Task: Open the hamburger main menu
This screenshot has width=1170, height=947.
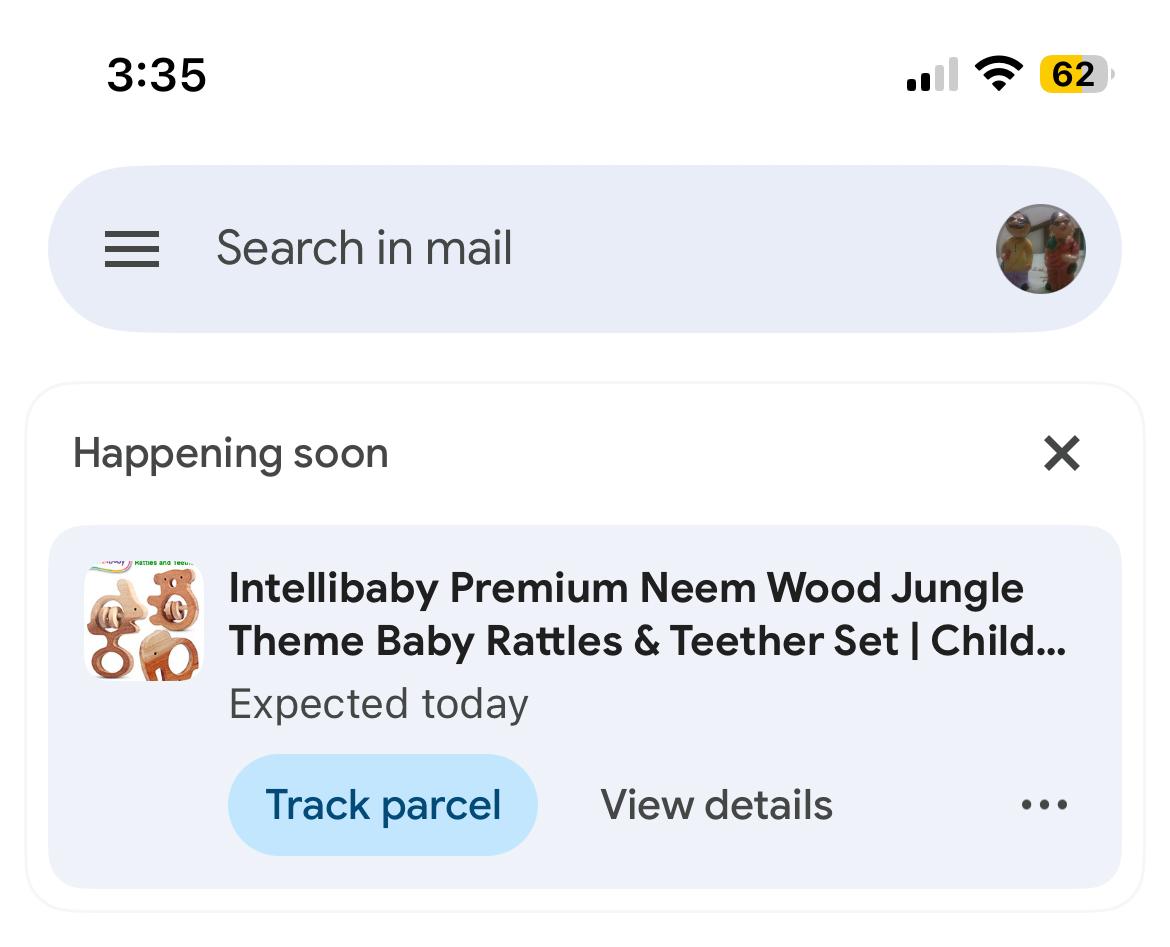Action: (132, 249)
